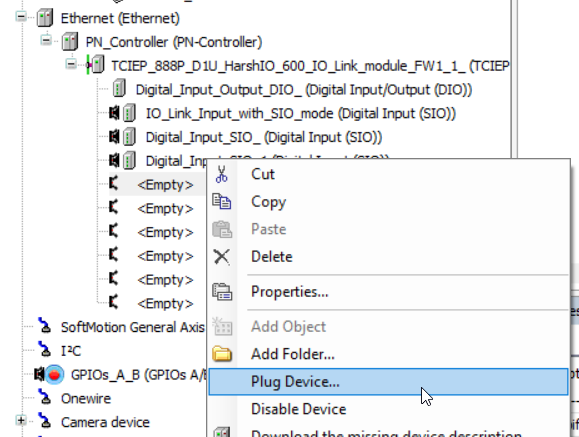Collapse the TCIEP_888P module node
The width and height of the screenshot is (579, 437).
coord(71,64)
